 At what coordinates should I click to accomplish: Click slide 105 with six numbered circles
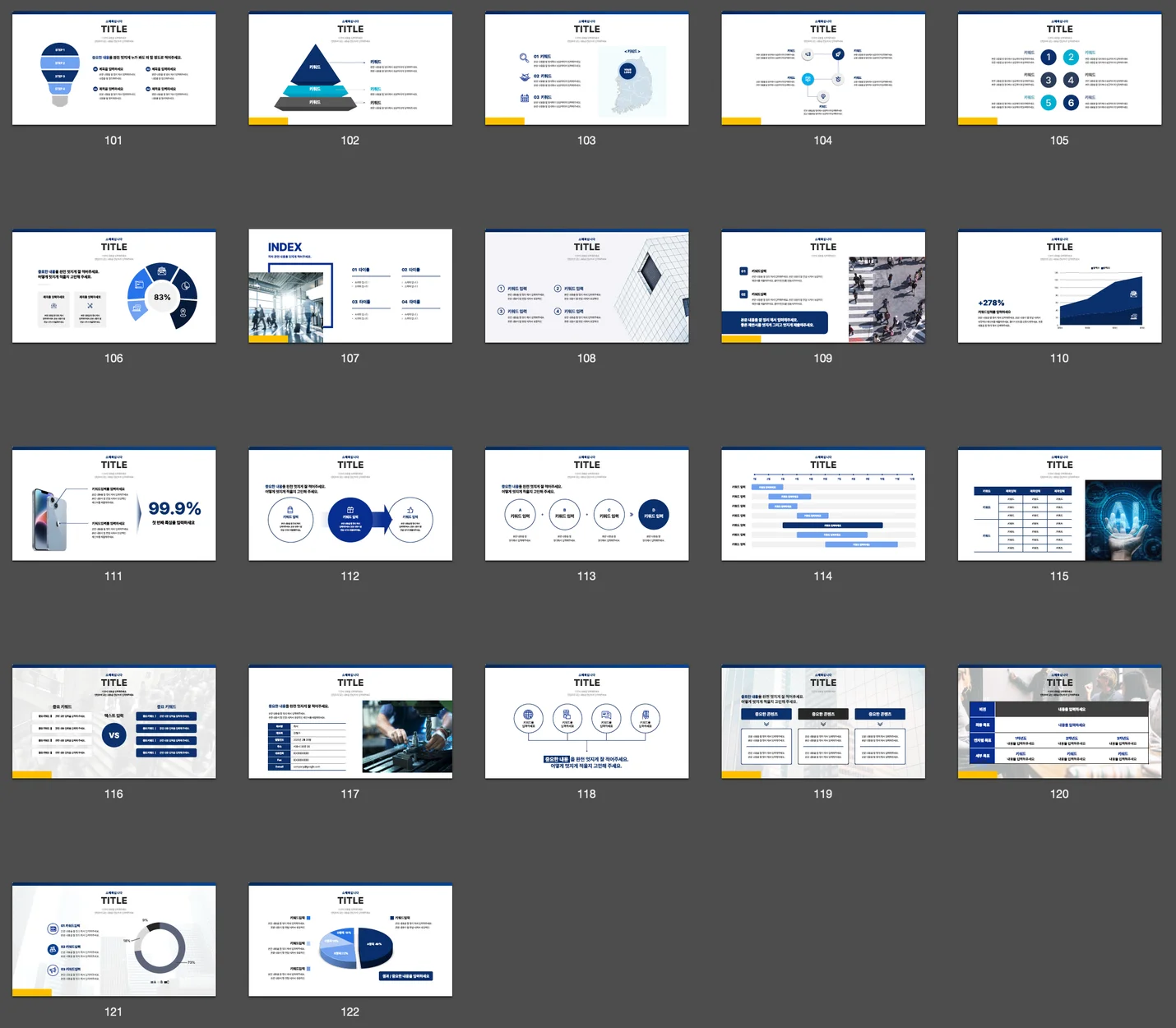coord(1059,69)
